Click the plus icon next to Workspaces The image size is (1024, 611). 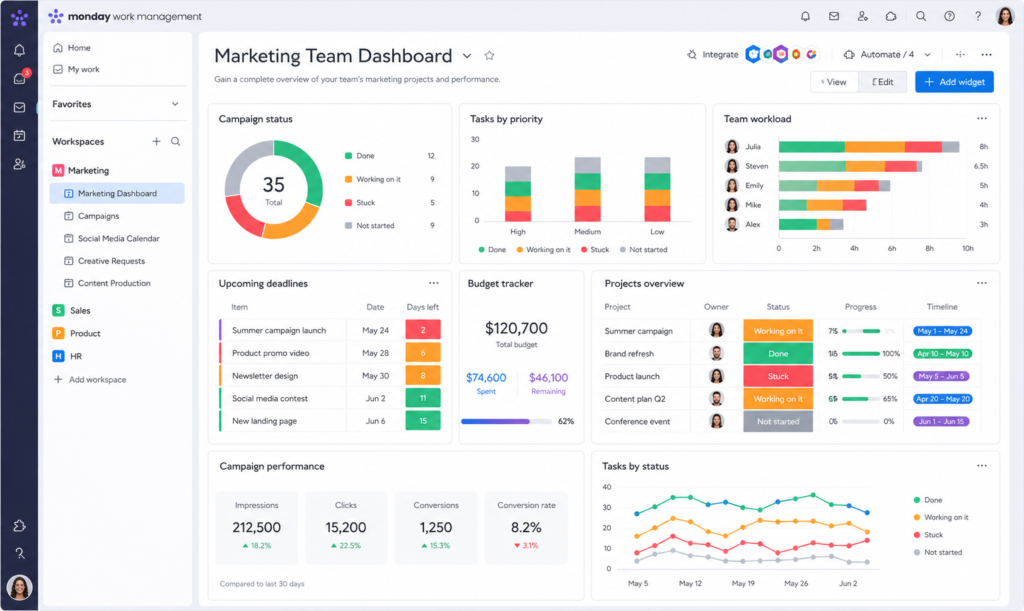(x=156, y=142)
